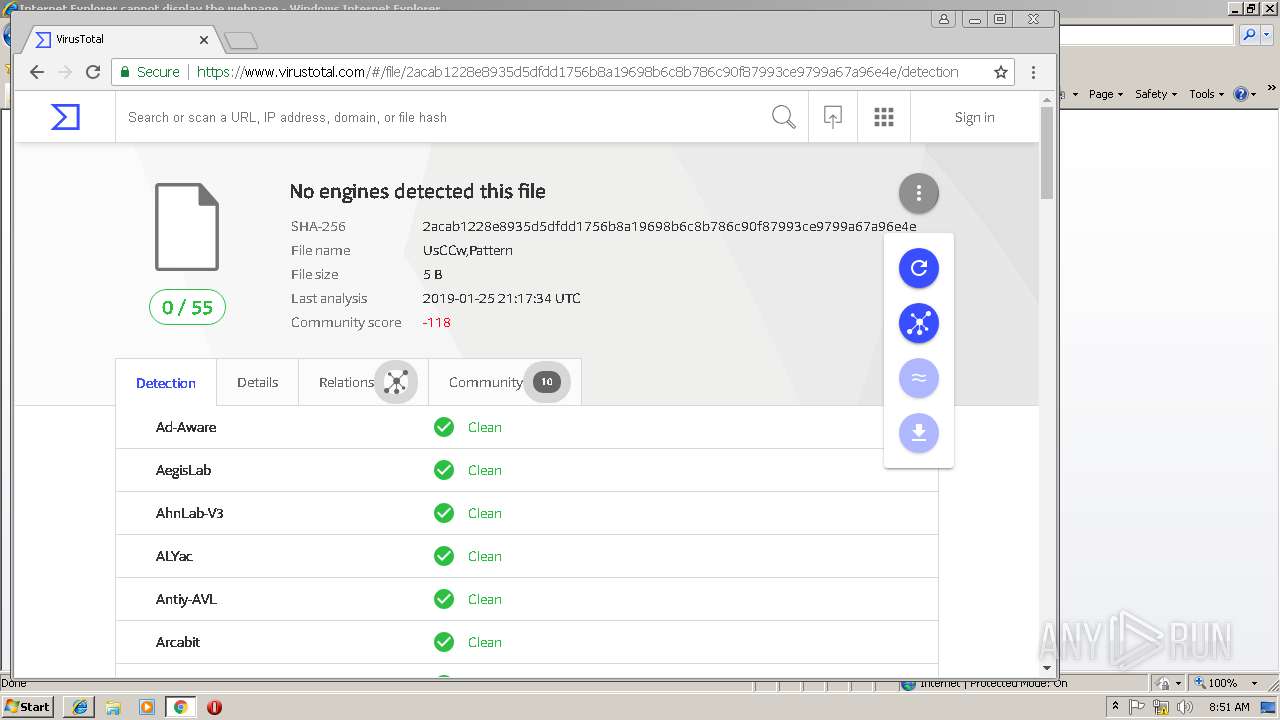Open the Safety menu in Internet Explorer
1280x720 pixels.
tap(1155, 94)
